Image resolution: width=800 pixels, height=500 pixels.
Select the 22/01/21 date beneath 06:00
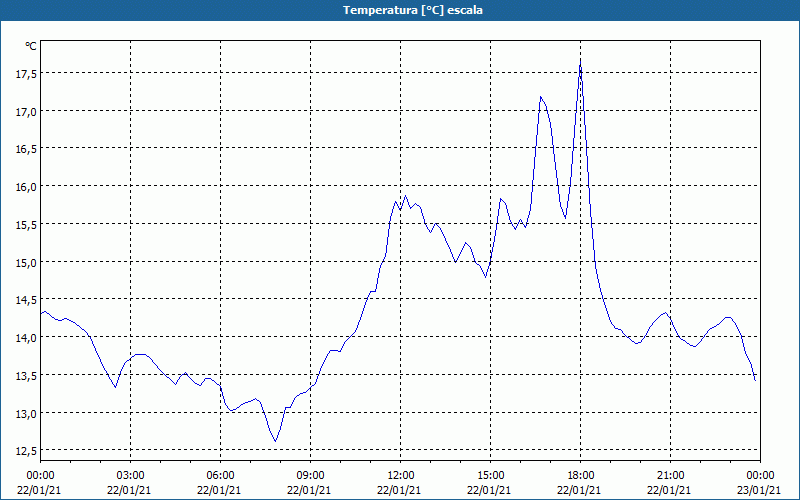[219, 490]
